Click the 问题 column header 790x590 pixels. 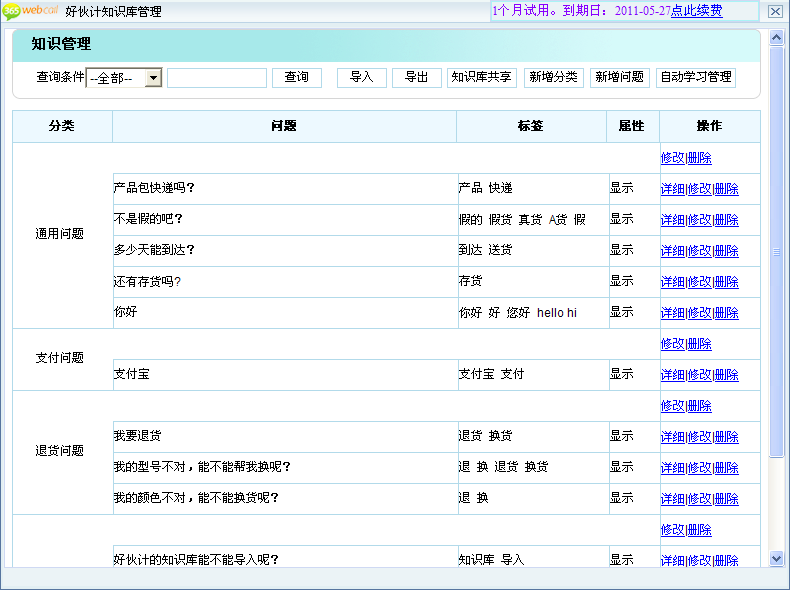284,126
